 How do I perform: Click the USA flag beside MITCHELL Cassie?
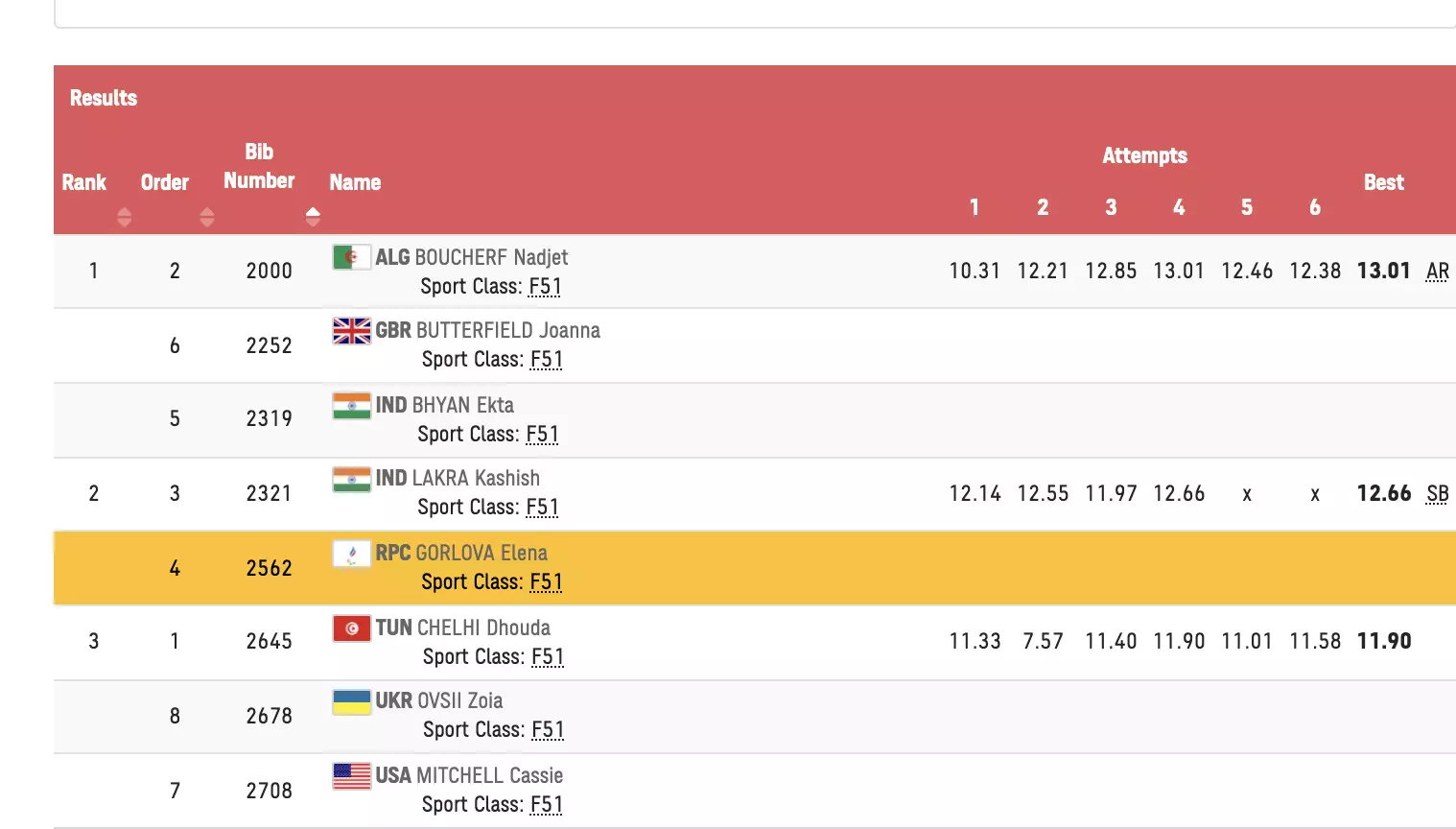pos(351,776)
